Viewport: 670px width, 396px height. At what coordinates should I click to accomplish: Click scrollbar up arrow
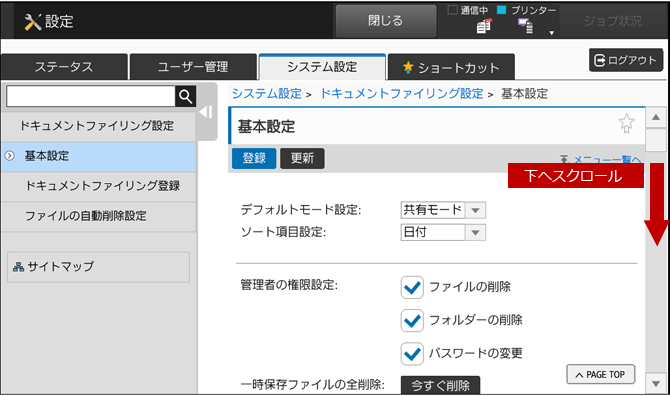tap(655, 117)
